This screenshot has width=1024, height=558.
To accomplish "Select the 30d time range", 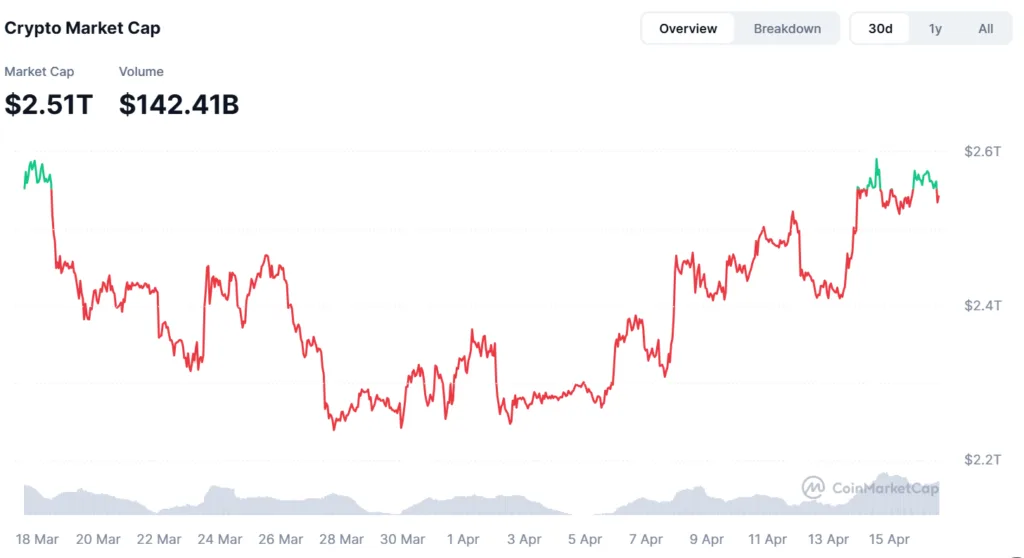I will click(x=880, y=29).
